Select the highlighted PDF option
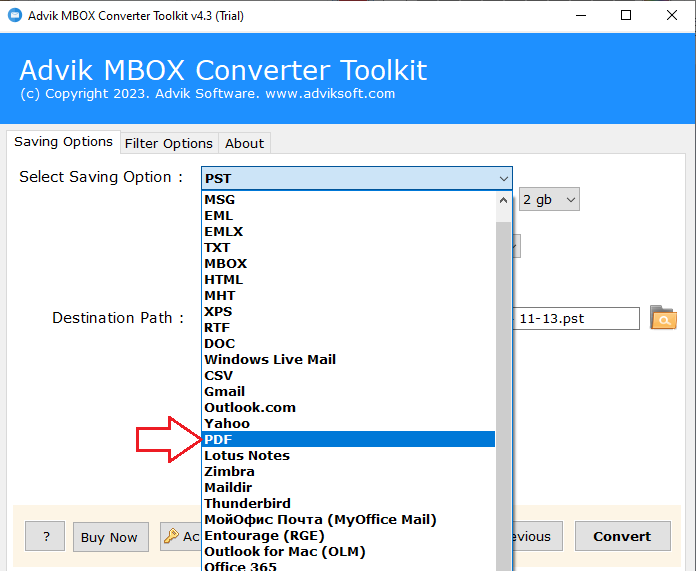The width and height of the screenshot is (696, 571). (x=348, y=440)
